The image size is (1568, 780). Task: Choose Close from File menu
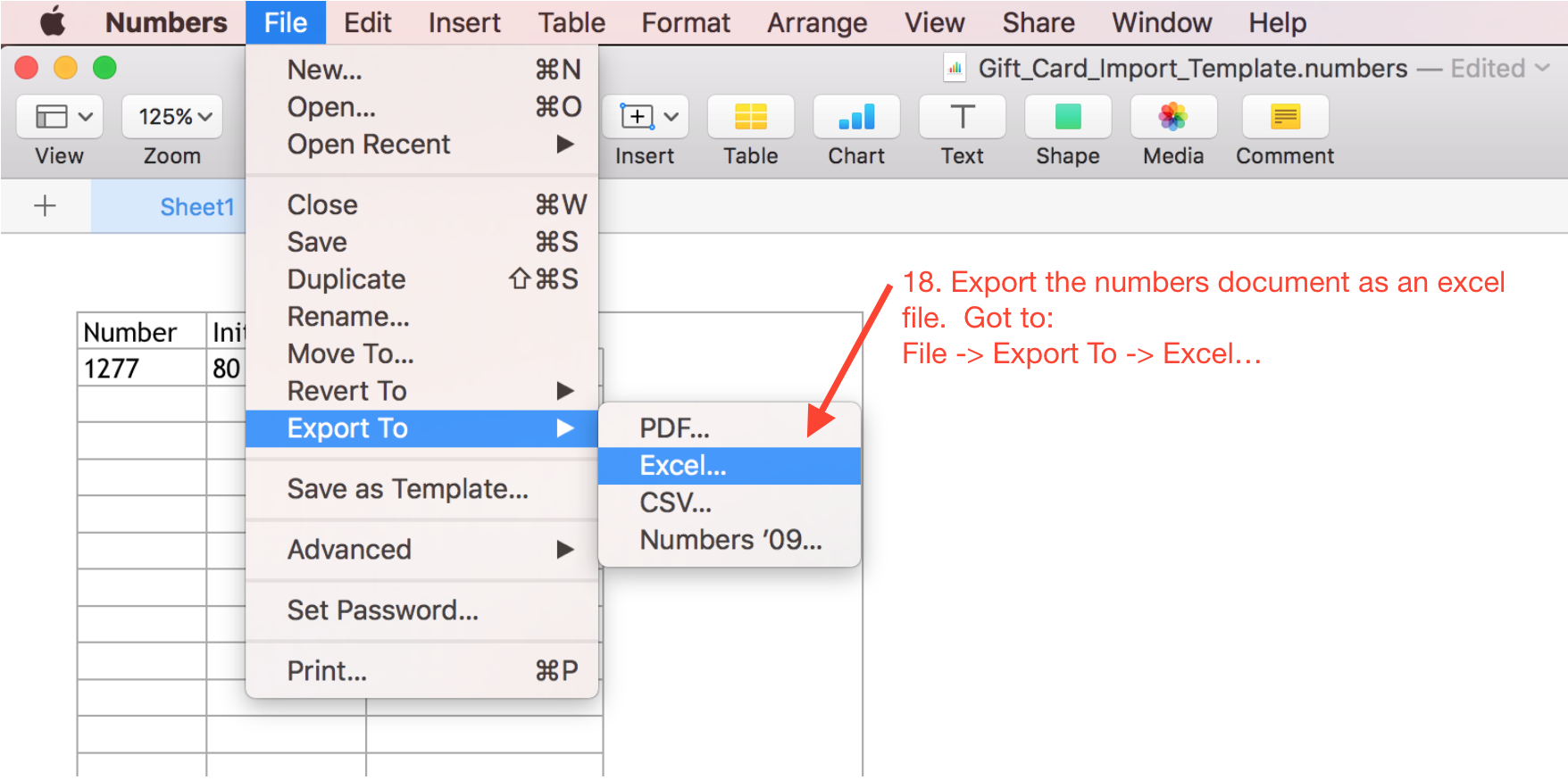(421, 204)
